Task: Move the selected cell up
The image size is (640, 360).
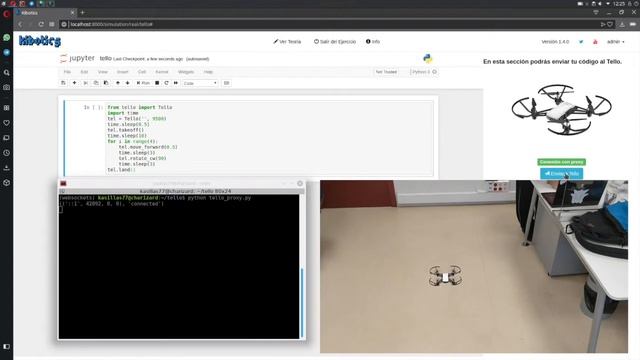Action: pos(118,83)
